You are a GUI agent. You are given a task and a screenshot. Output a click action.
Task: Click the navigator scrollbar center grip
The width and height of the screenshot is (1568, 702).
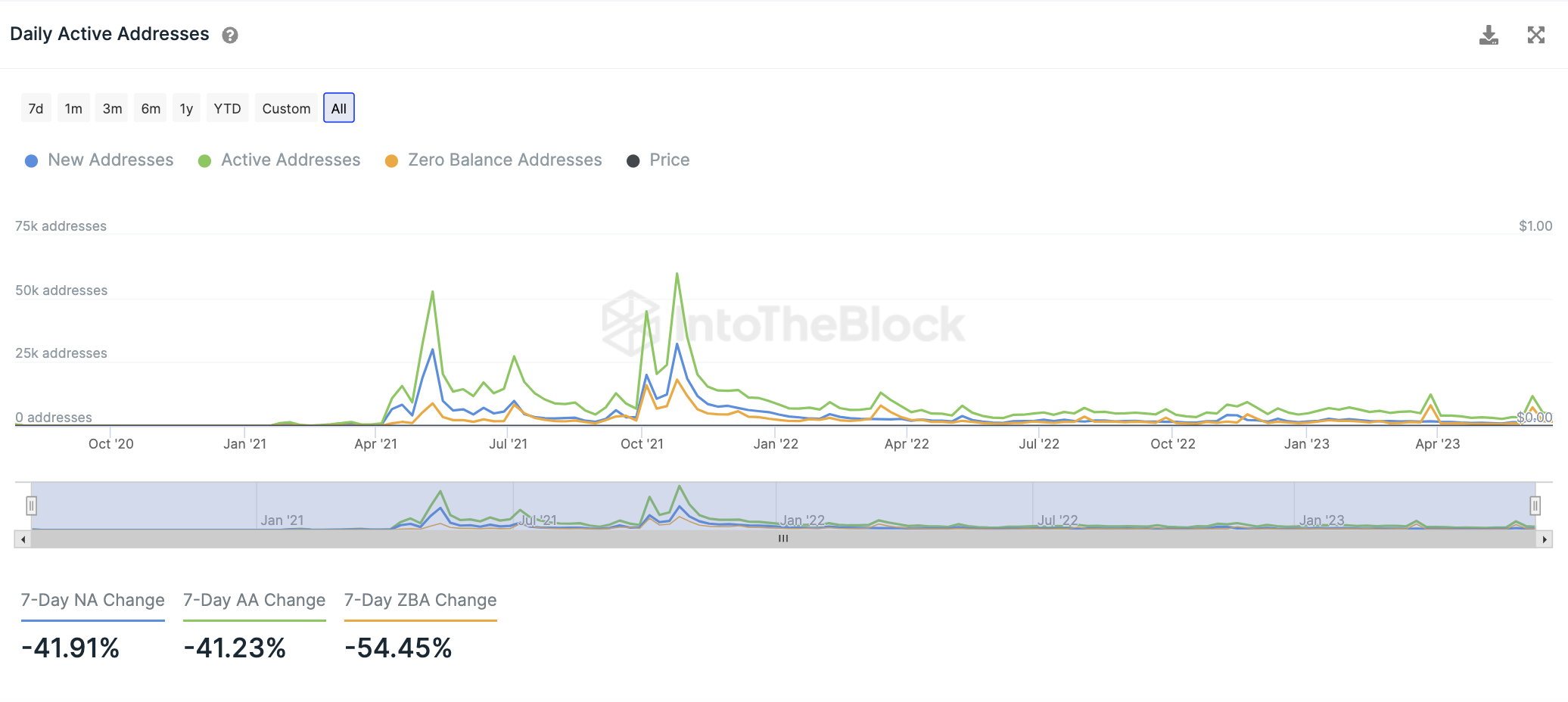click(783, 539)
